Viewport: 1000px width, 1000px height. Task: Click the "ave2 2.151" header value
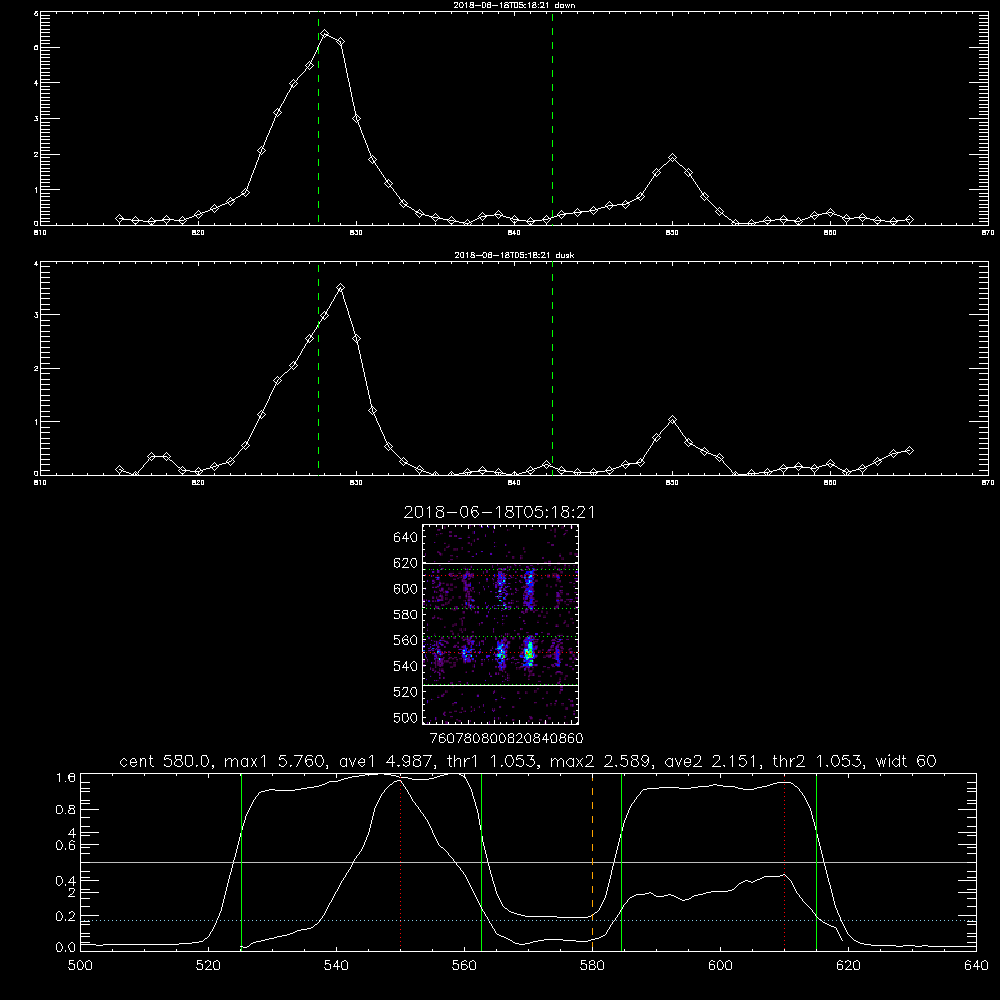(713, 761)
